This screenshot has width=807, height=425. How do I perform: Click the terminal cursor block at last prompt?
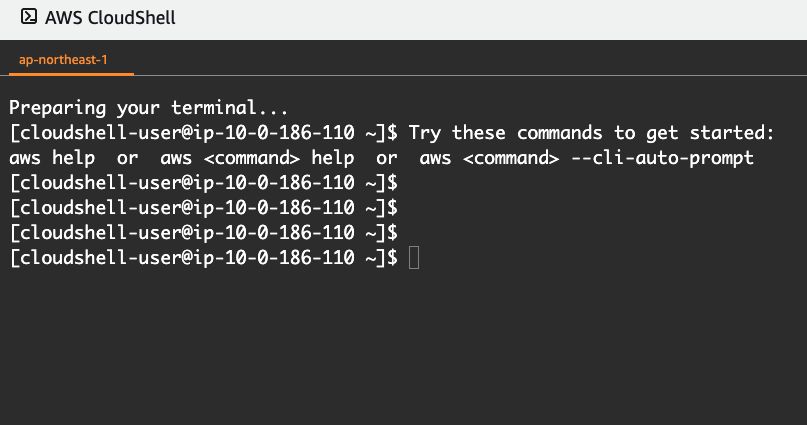tap(414, 257)
